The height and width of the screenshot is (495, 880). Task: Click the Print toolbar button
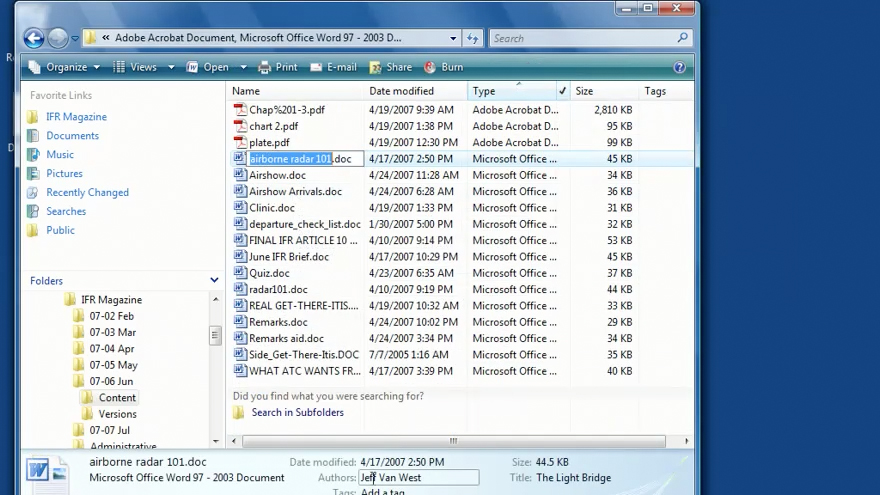tap(278, 67)
